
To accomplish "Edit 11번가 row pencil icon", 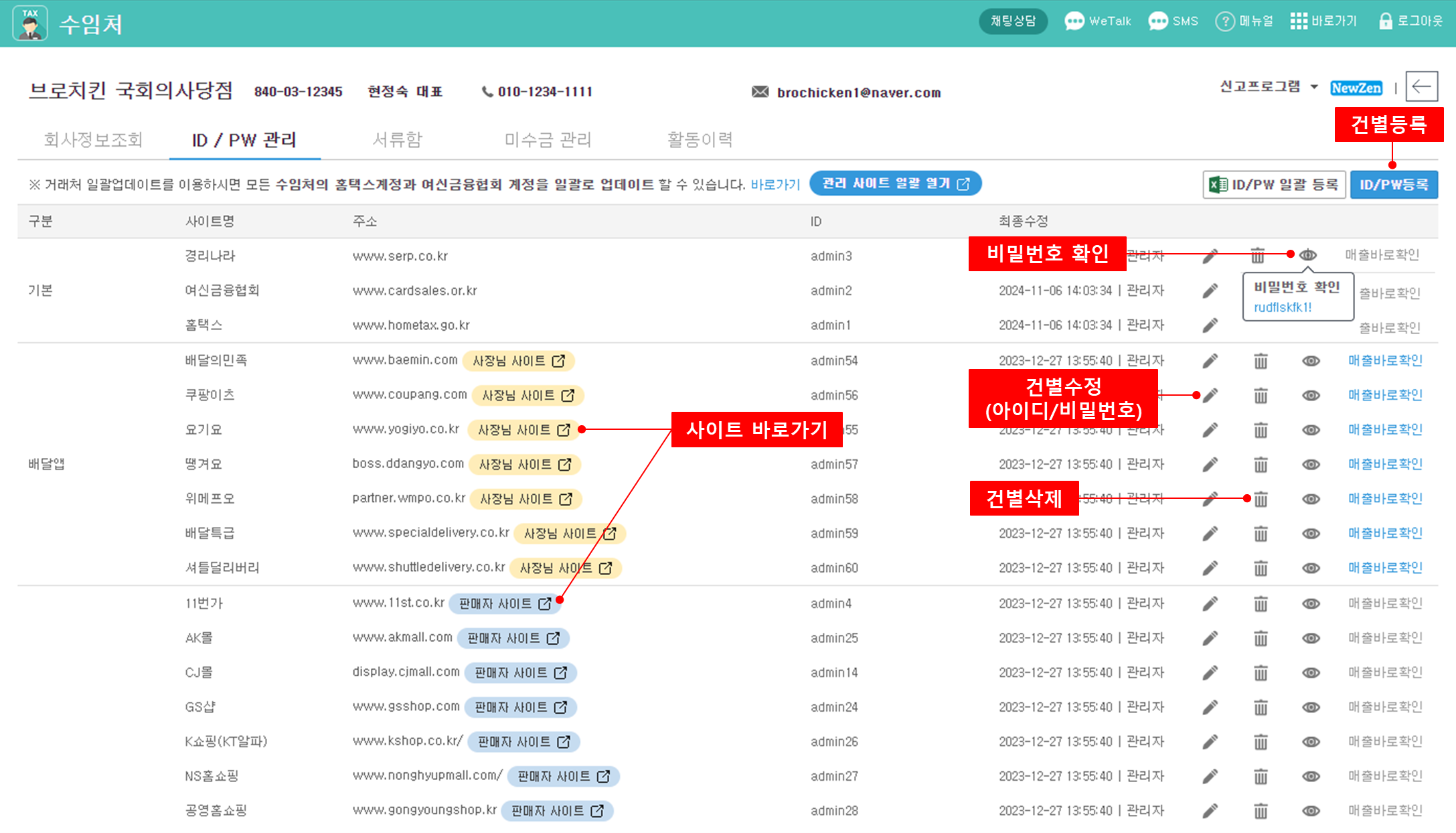I will point(1210,604).
